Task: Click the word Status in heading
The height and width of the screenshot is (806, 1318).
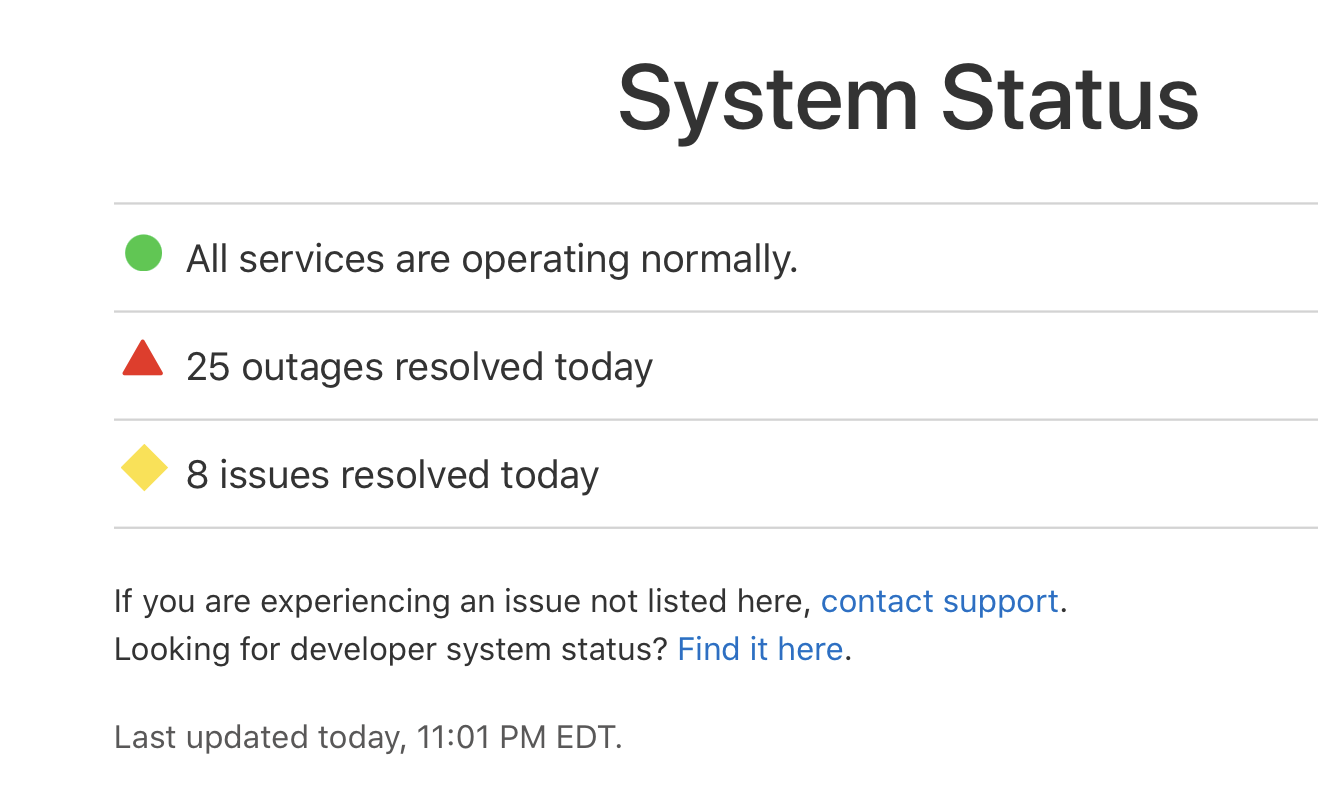Action: (x=1070, y=98)
